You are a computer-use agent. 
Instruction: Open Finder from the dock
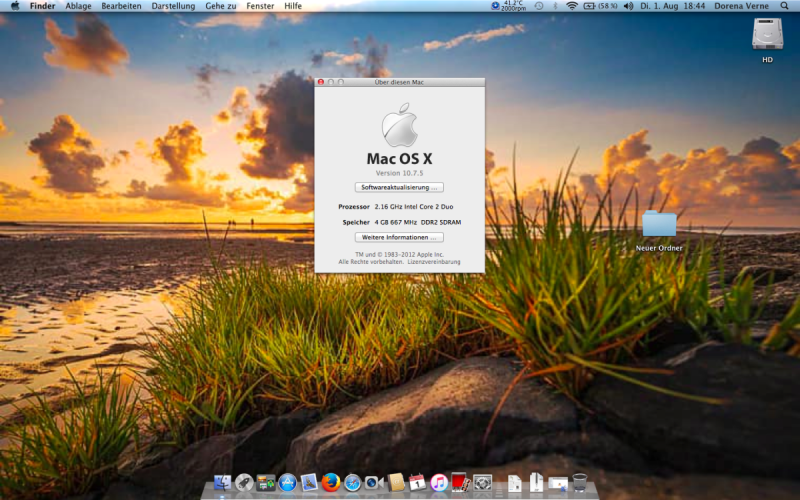pyautogui.click(x=221, y=482)
